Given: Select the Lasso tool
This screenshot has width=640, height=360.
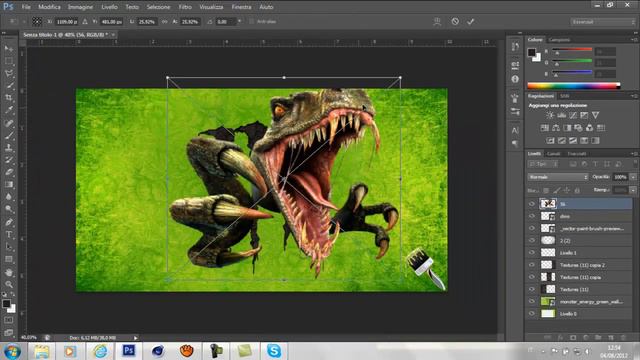Looking at the screenshot, I should (9, 73).
